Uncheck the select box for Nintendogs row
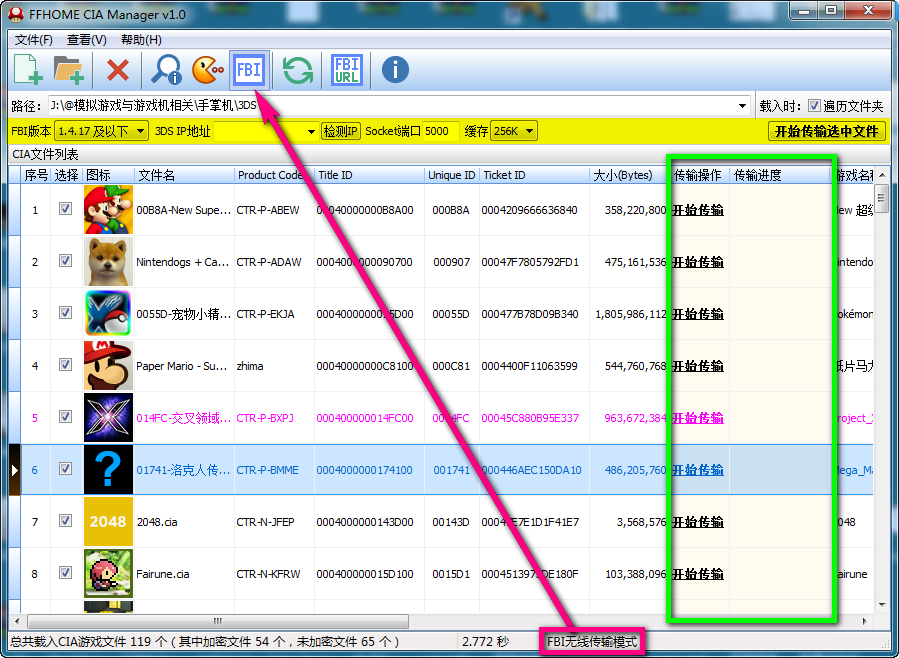 tap(65, 261)
